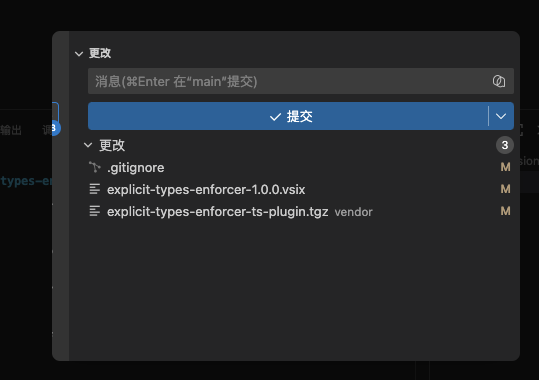Click the M status of .gitignore

pyautogui.click(x=505, y=167)
